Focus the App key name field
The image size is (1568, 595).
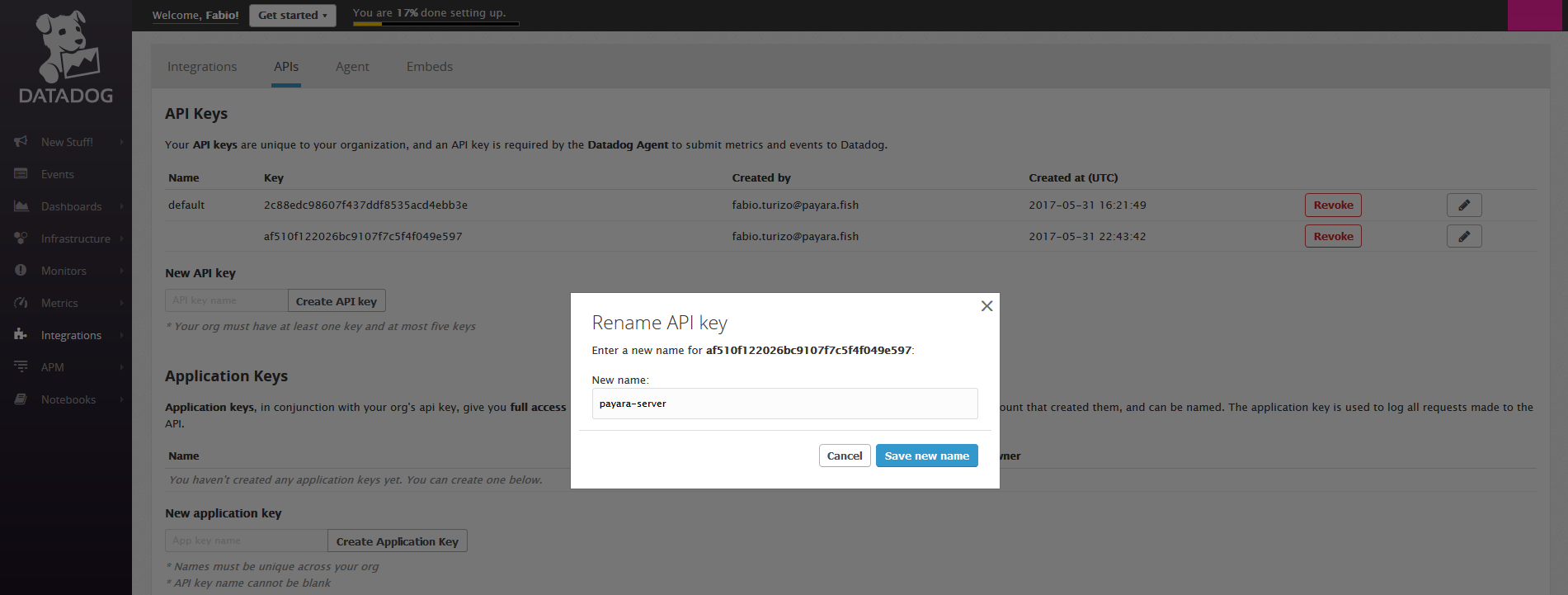tap(247, 541)
